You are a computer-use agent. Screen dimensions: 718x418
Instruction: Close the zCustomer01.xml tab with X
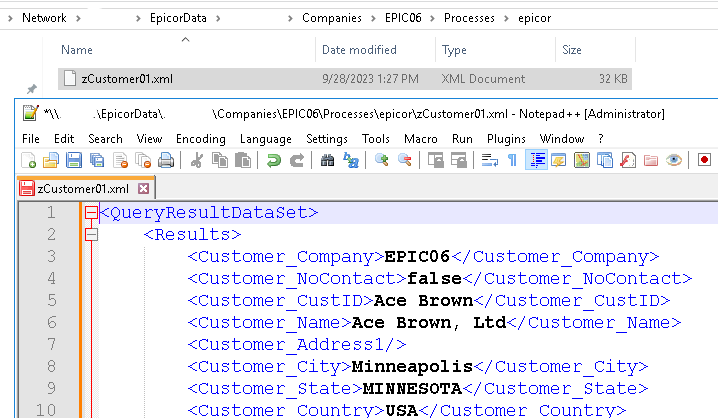click(143, 189)
